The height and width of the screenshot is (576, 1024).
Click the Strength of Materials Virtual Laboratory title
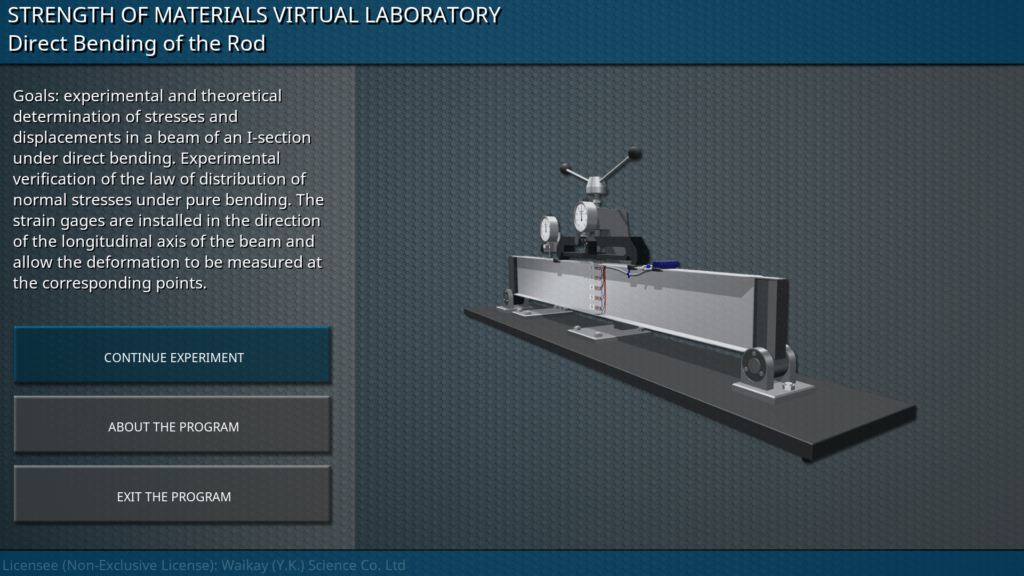[254, 15]
